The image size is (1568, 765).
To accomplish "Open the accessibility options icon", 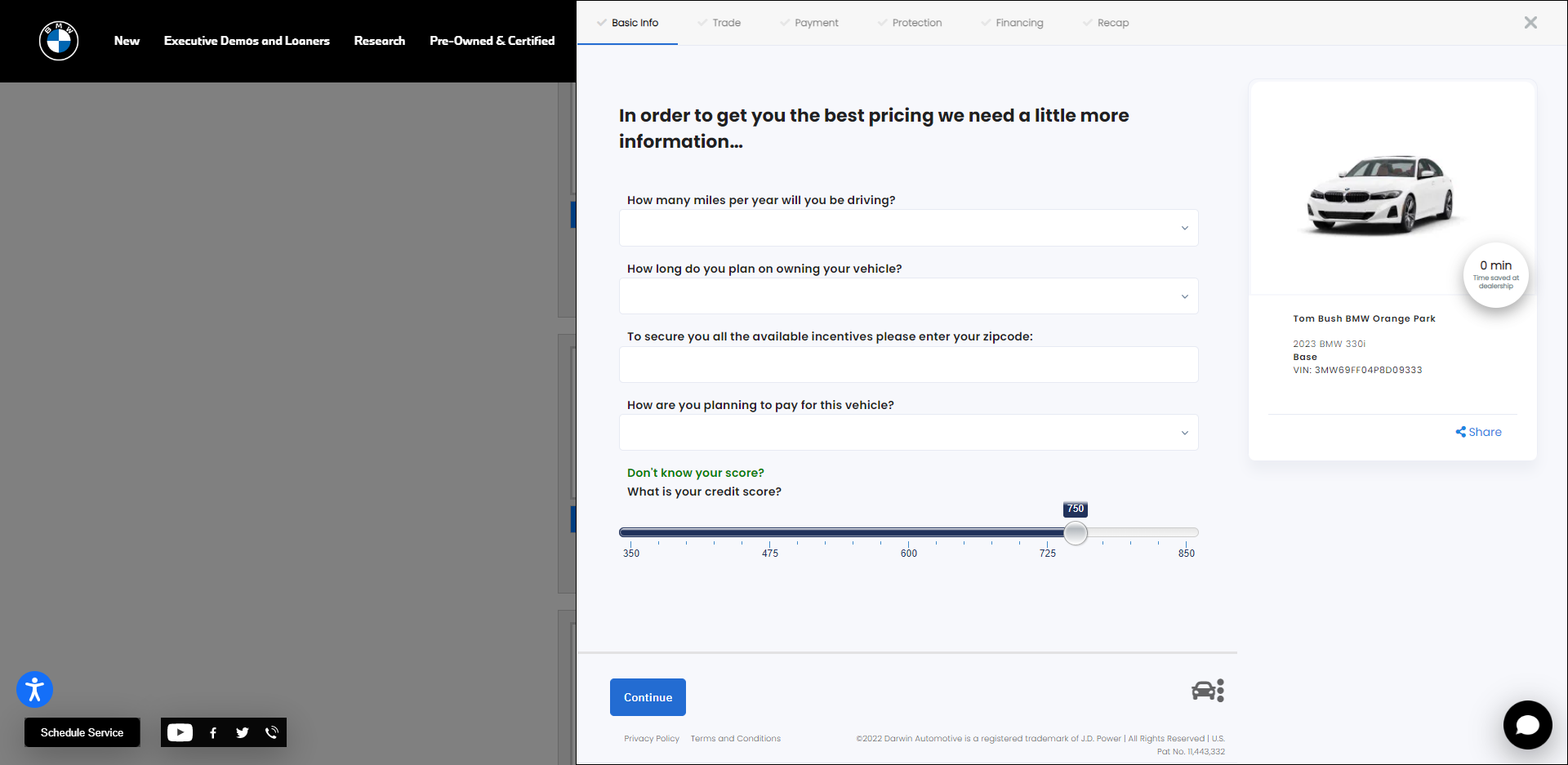I will pyautogui.click(x=34, y=690).
